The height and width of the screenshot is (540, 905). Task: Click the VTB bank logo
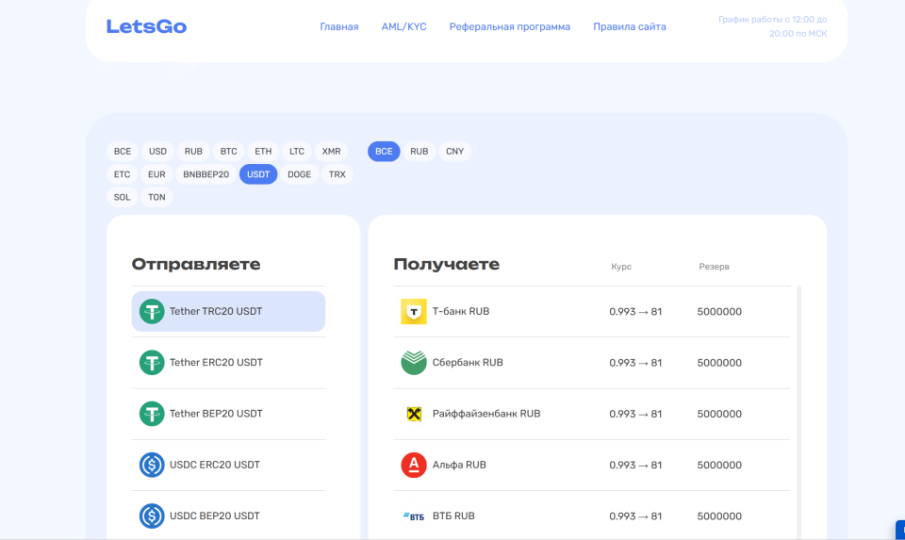point(413,516)
